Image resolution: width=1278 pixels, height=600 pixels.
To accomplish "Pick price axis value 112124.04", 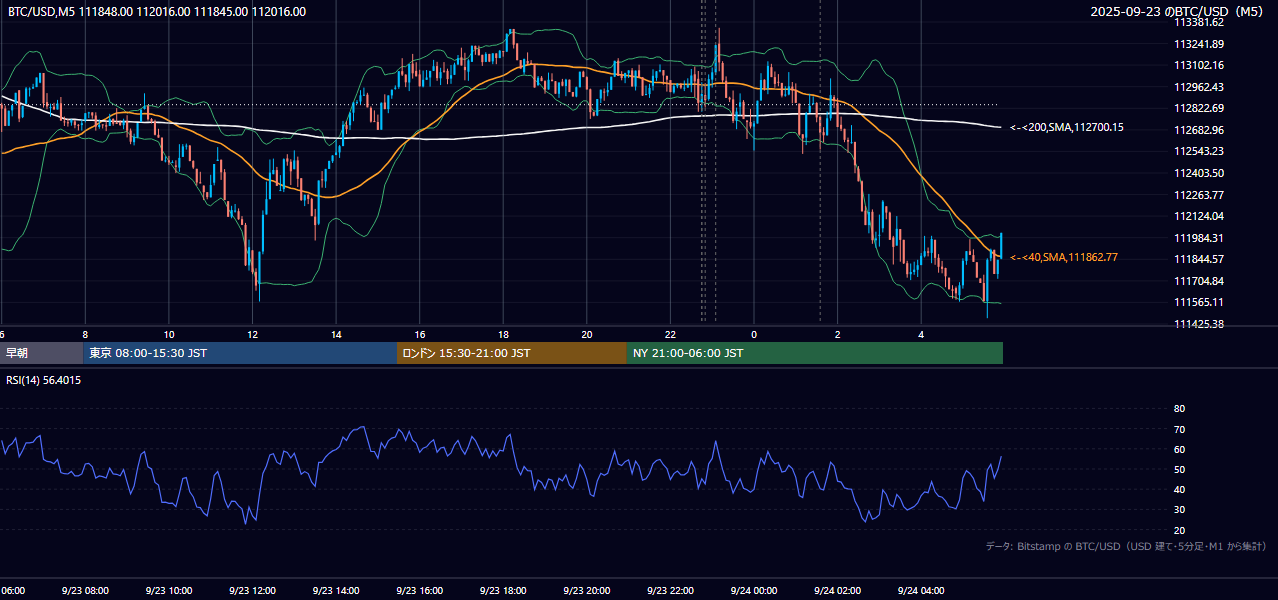I will (x=1198, y=216).
